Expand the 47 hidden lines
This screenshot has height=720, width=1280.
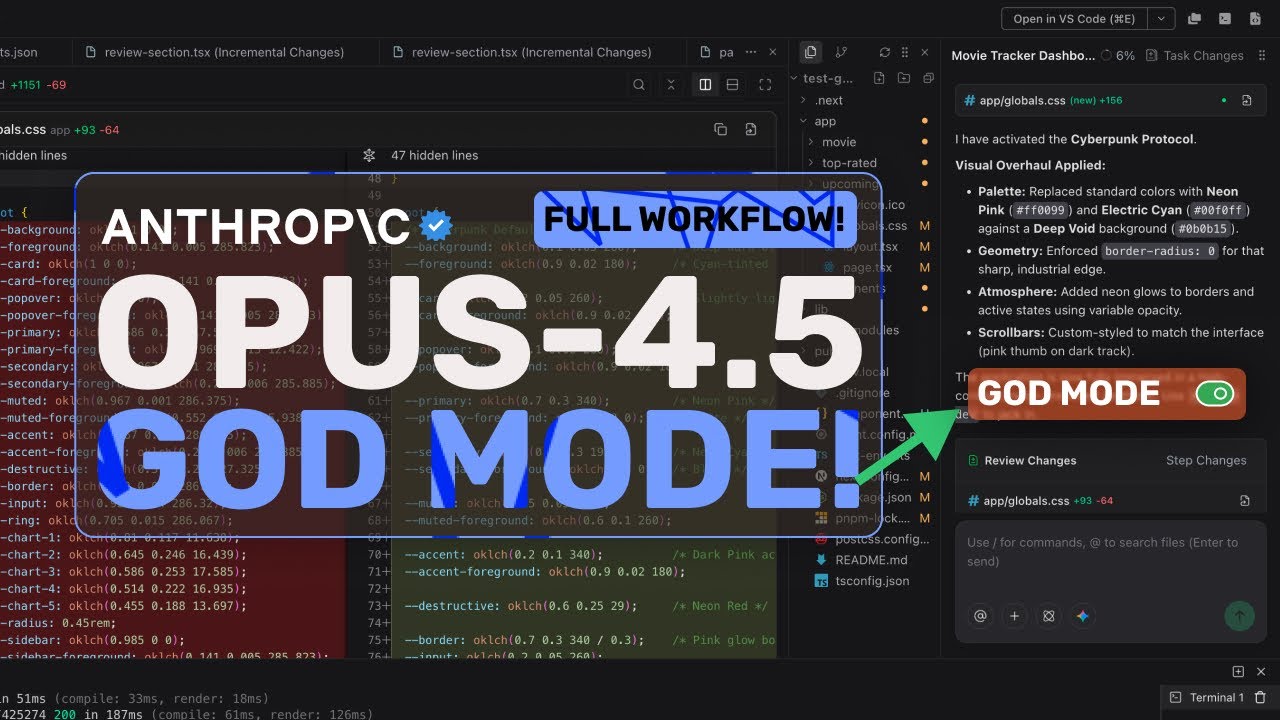435,155
